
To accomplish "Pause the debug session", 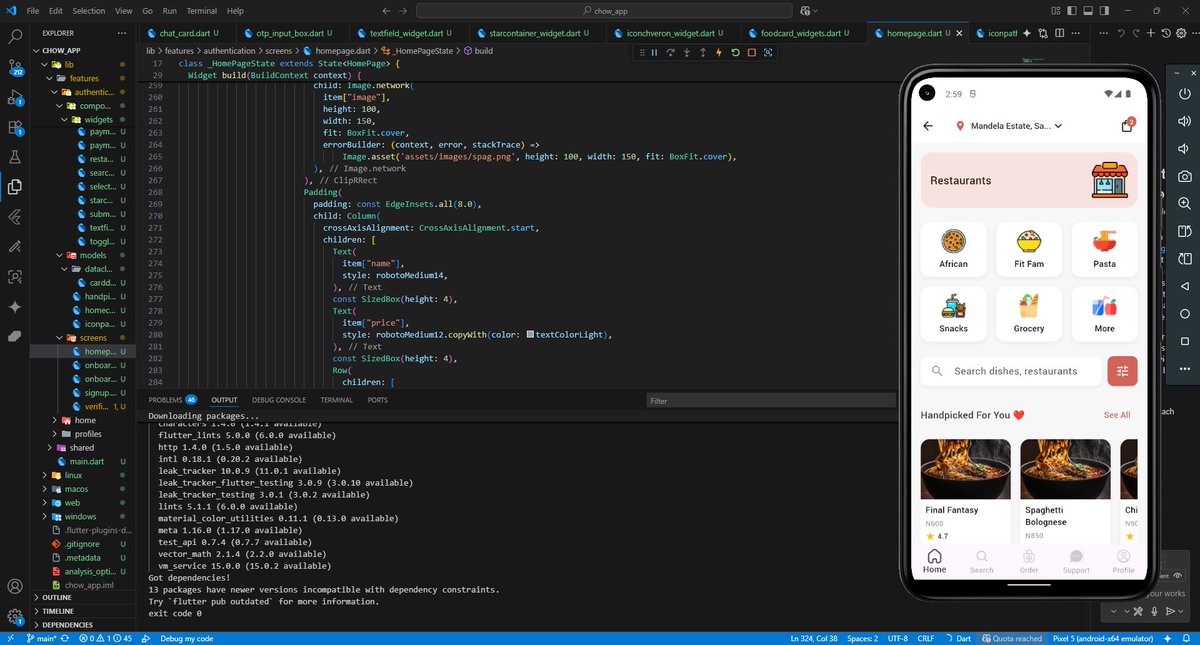I will pos(655,53).
